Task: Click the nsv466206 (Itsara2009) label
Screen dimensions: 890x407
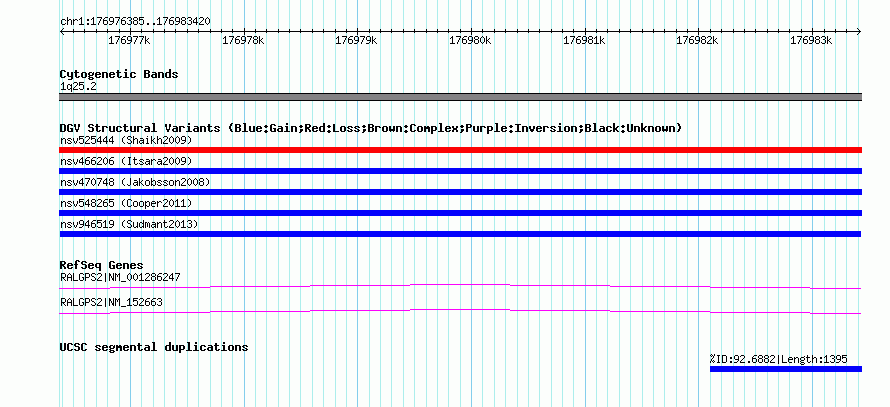Action: [126, 161]
